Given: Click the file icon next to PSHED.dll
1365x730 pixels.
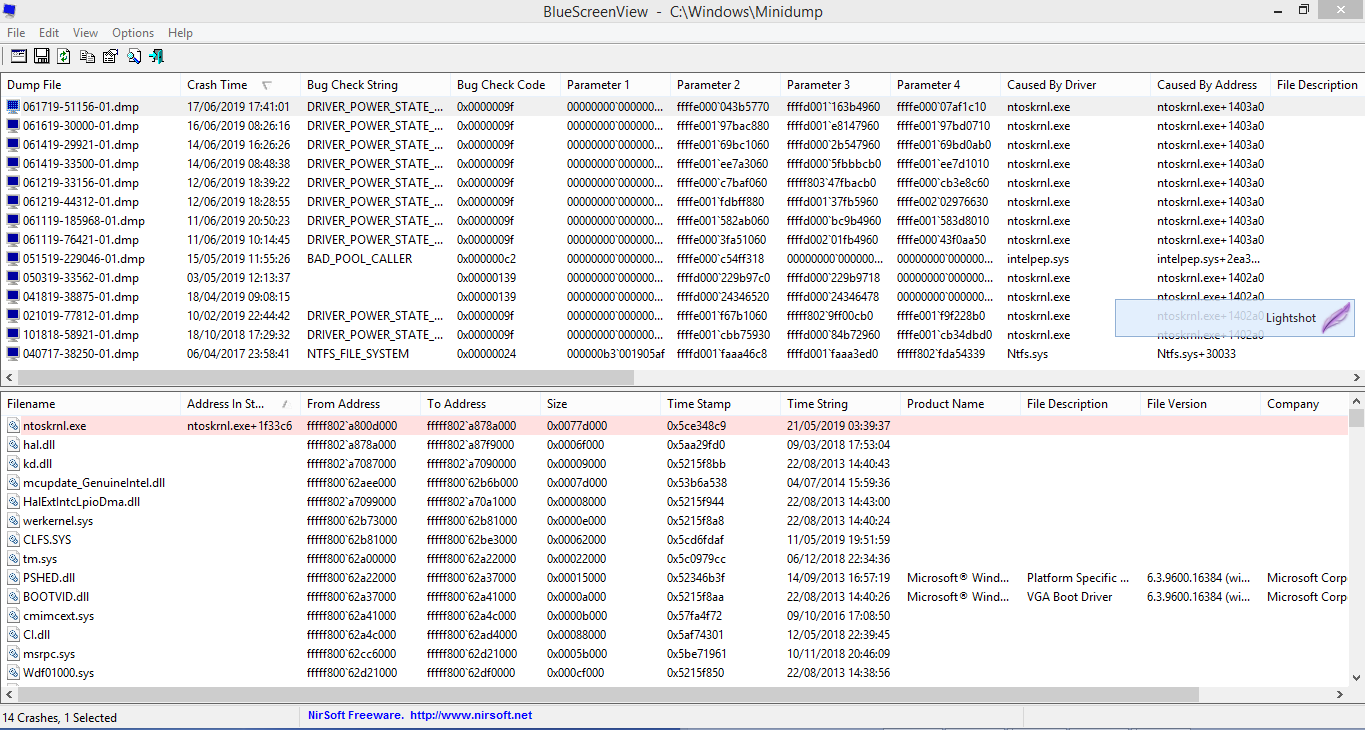Looking at the screenshot, I should pyautogui.click(x=13, y=578).
